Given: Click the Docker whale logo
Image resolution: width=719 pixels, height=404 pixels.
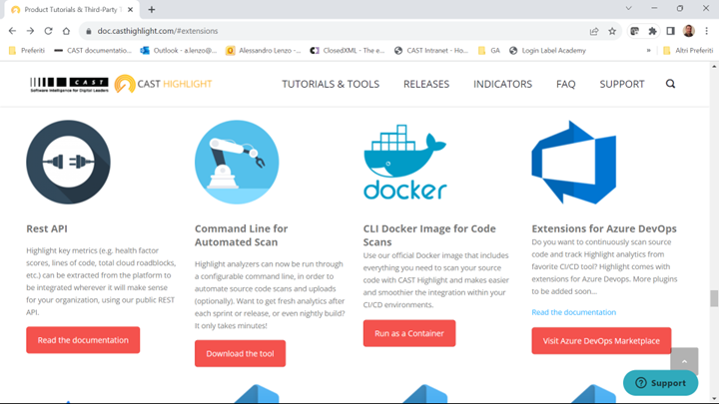Looking at the screenshot, I should point(405,162).
